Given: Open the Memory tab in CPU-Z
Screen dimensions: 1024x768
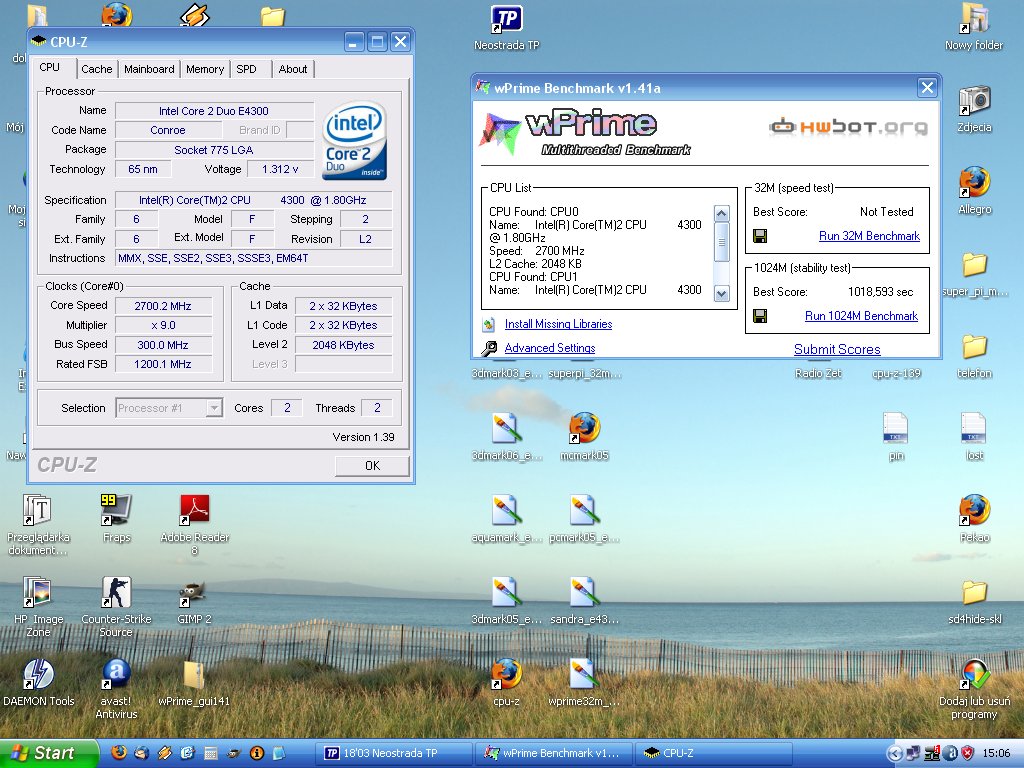Looking at the screenshot, I should (x=204, y=69).
